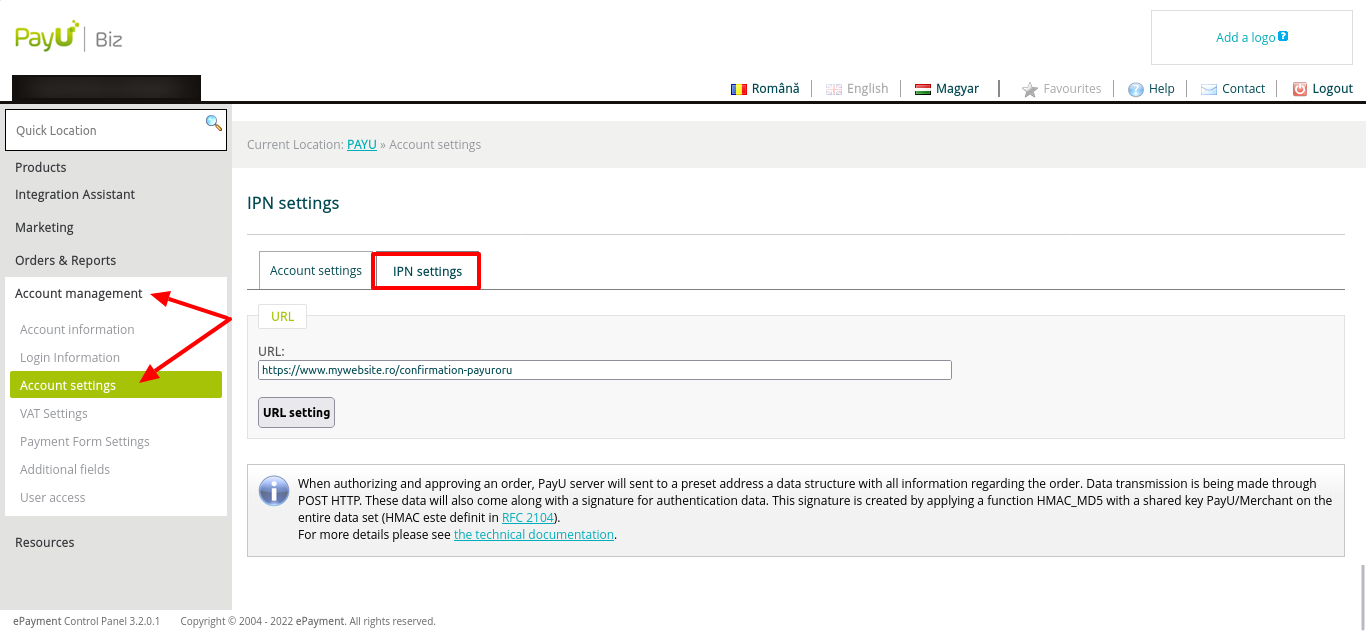This screenshot has height=632, width=1366.
Task: Click the Add a logo help icon
Action: pos(1283,37)
